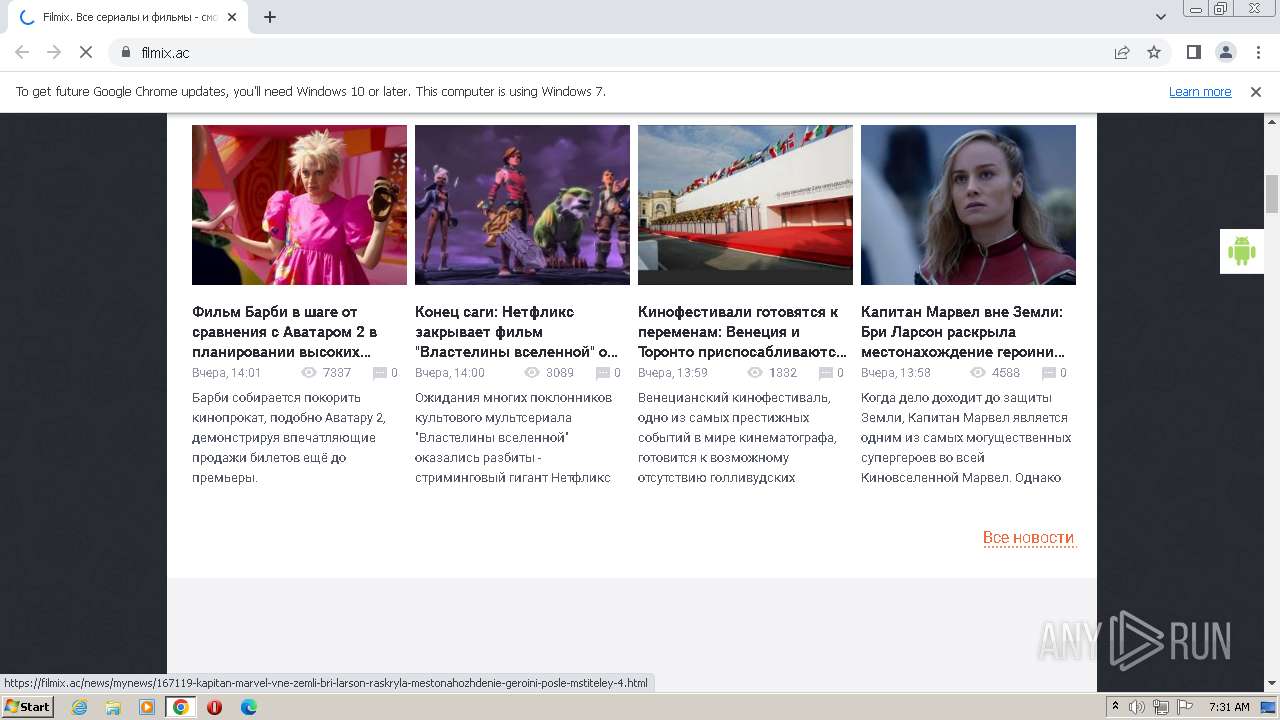The width and height of the screenshot is (1280, 720).
Task: Open Learn more link
Action: tap(1200, 91)
